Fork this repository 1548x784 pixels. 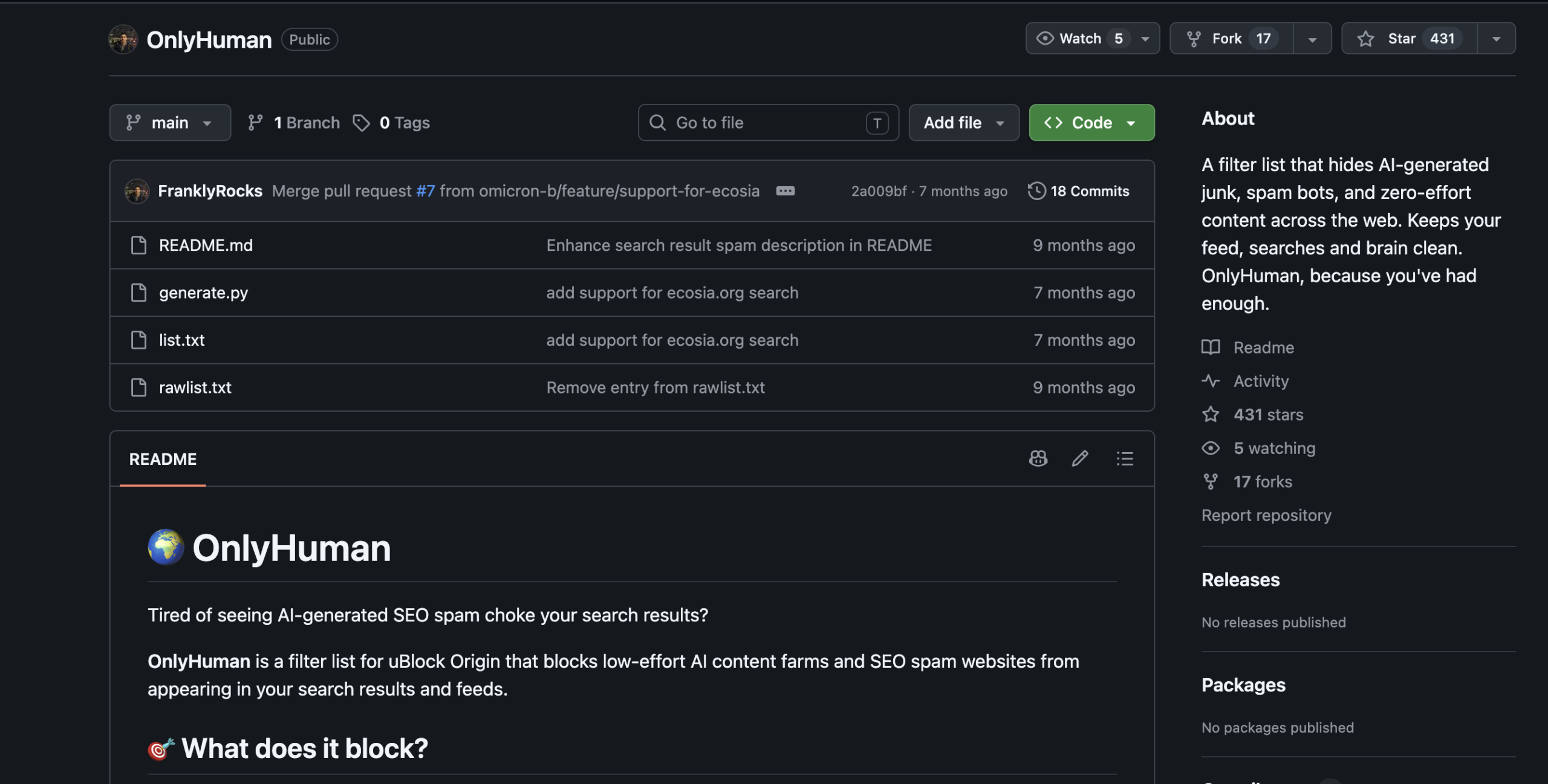point(1232,39)
